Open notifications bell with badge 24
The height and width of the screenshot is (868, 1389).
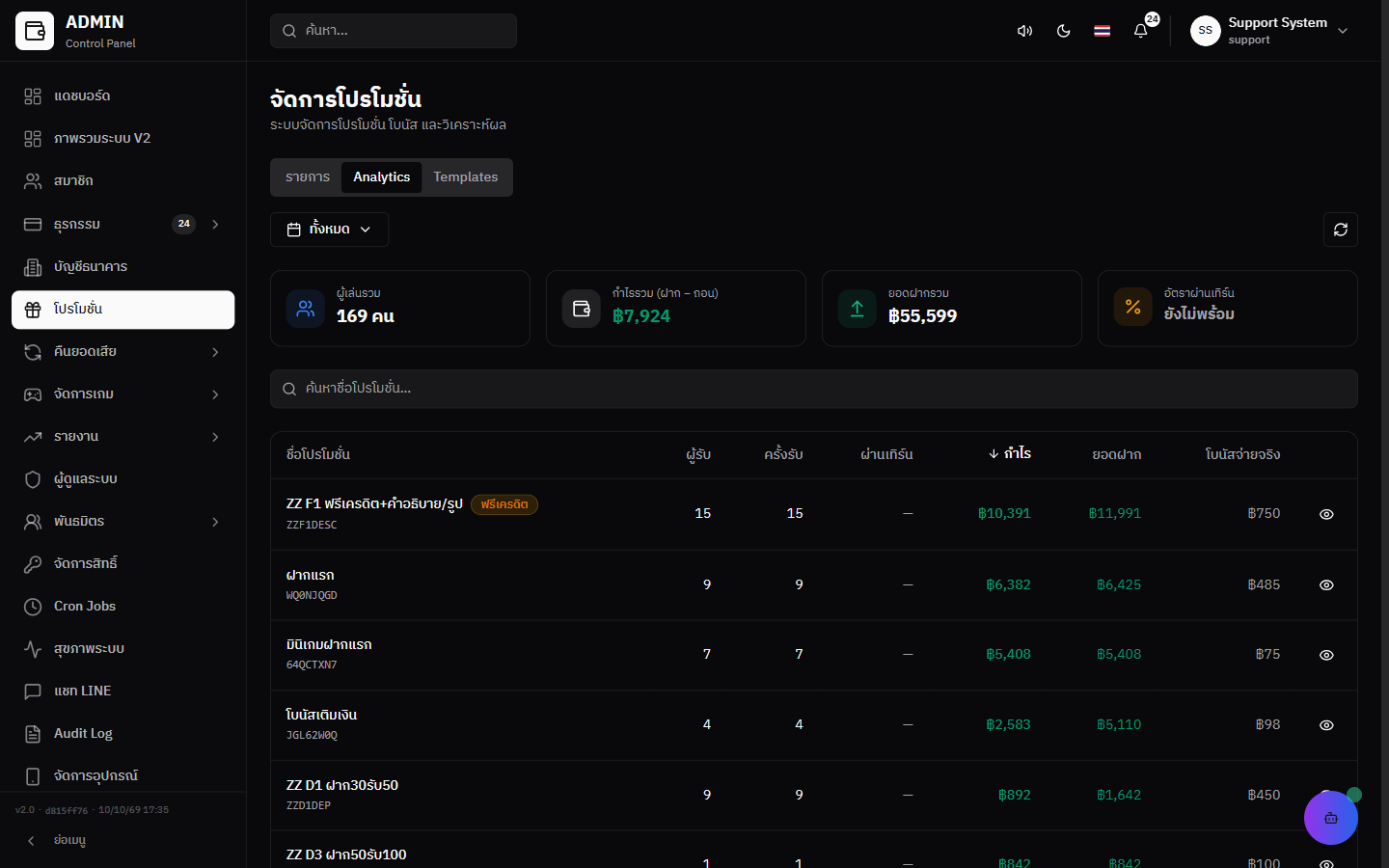[x=1140, y=31]
